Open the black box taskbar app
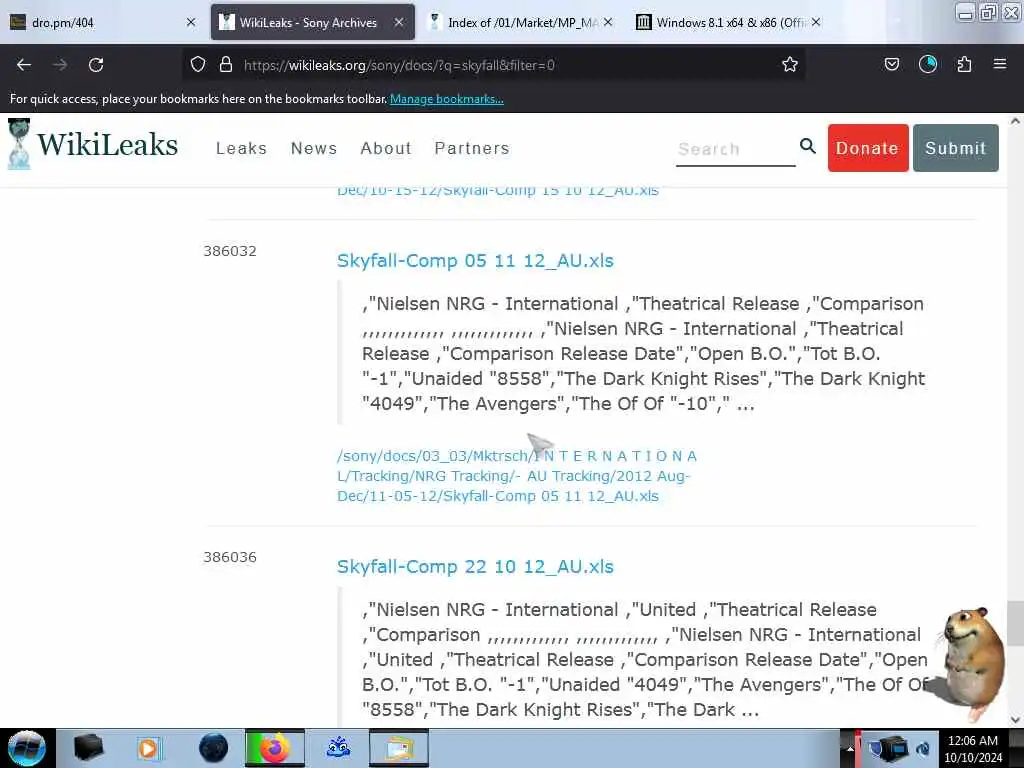1024x768 pixels. click(89, 748)
